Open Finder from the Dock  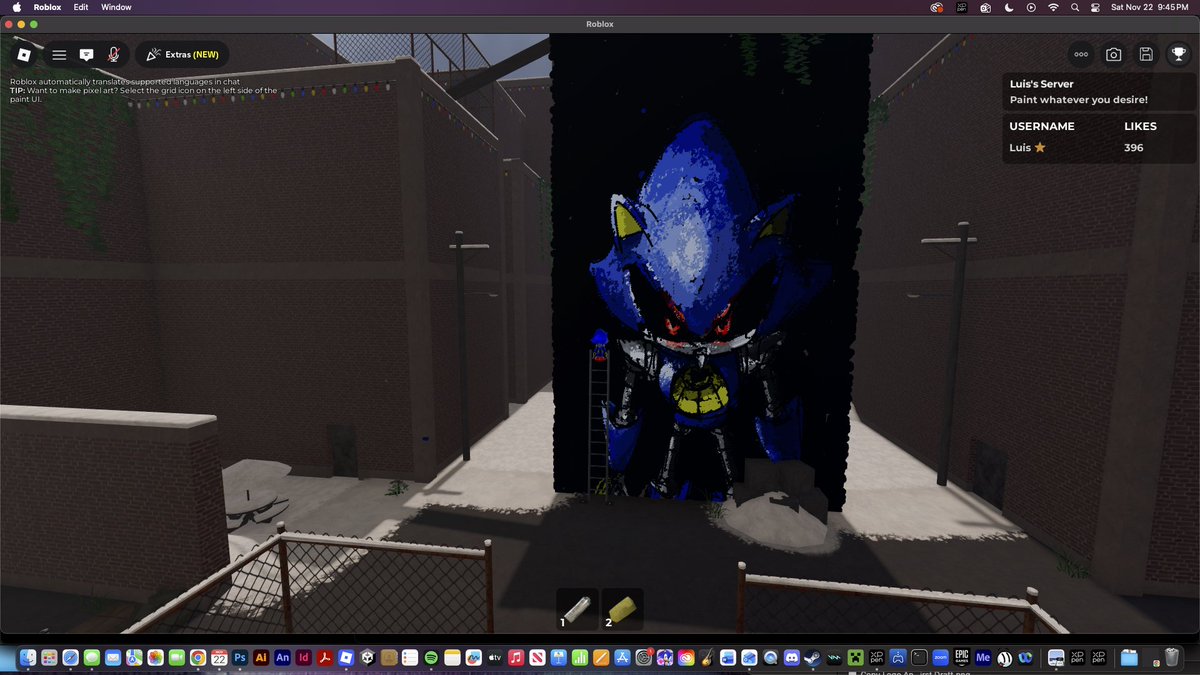click(28, 658)
